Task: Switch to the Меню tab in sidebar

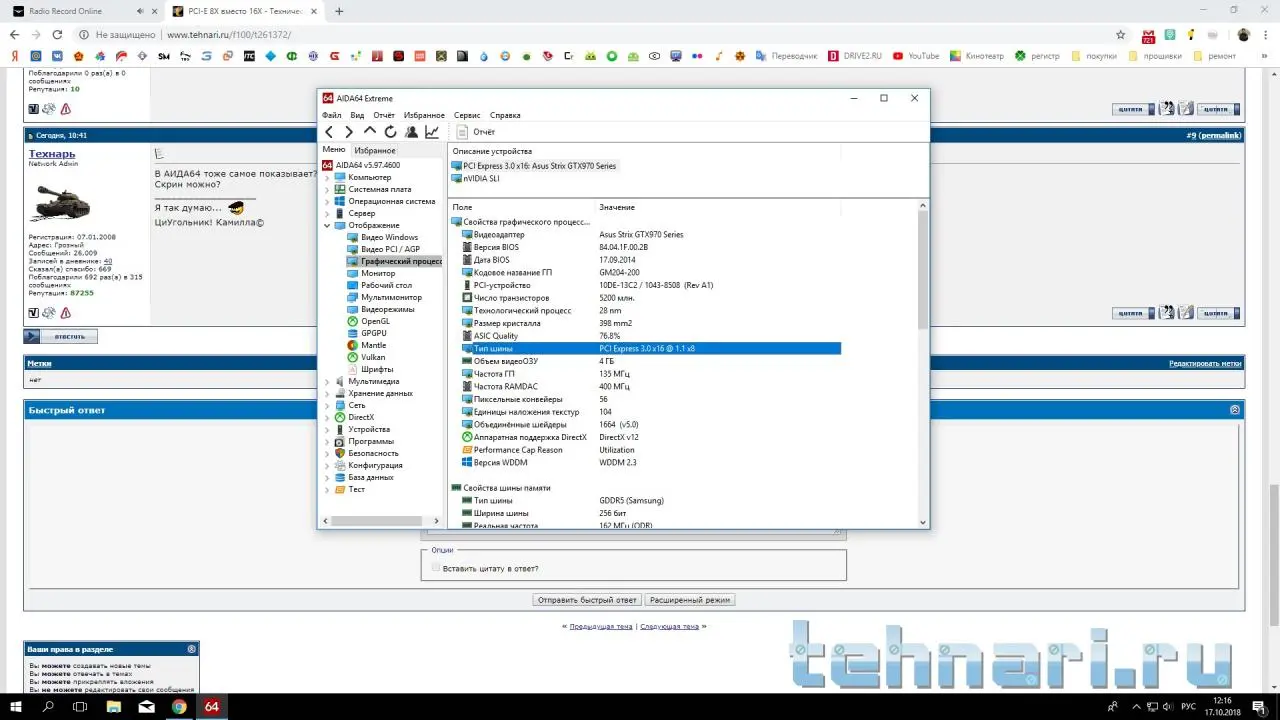Action: point(333,150)
